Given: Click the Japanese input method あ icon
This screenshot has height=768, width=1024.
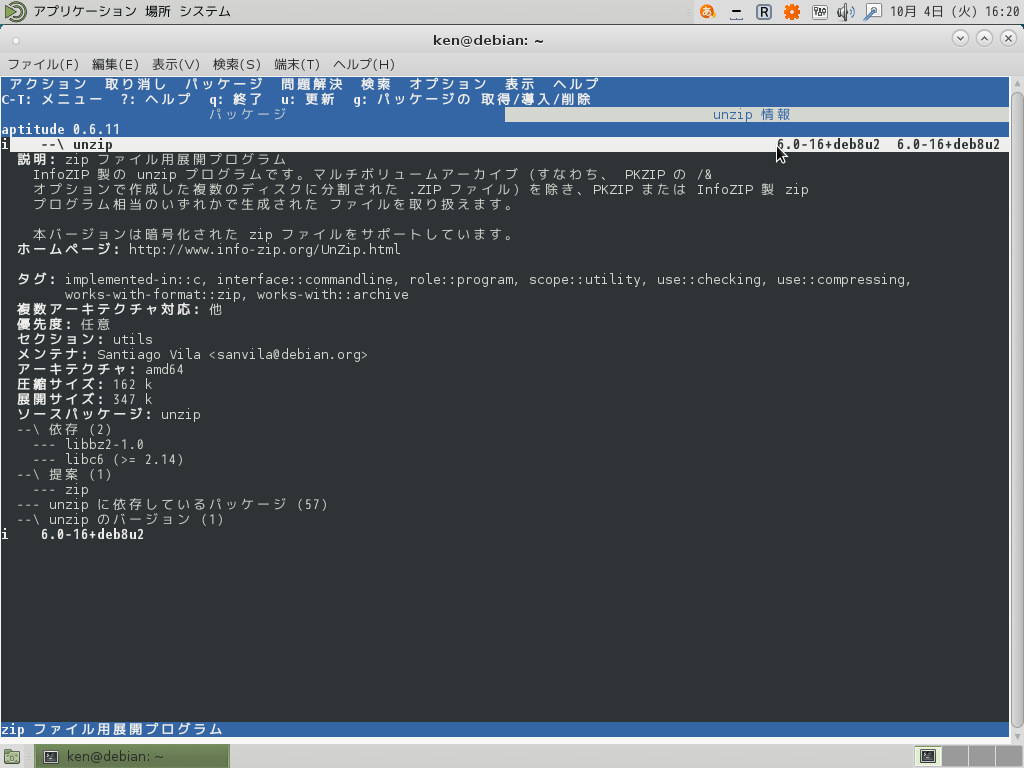Looking at the screenshot, I should [x=707, y=11].
